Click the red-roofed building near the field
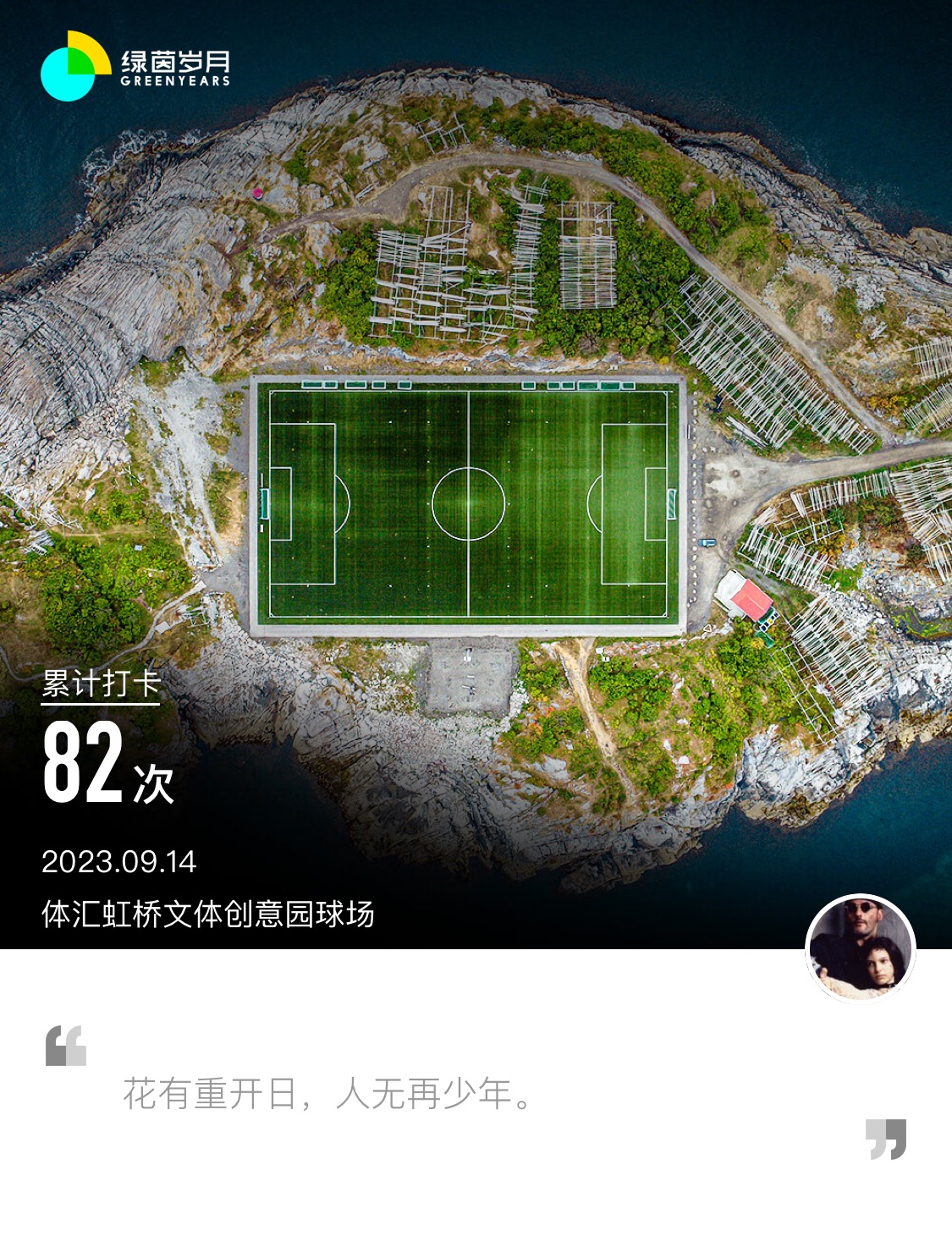Viewport: 952px width, 1236px height. pos(746,597)
